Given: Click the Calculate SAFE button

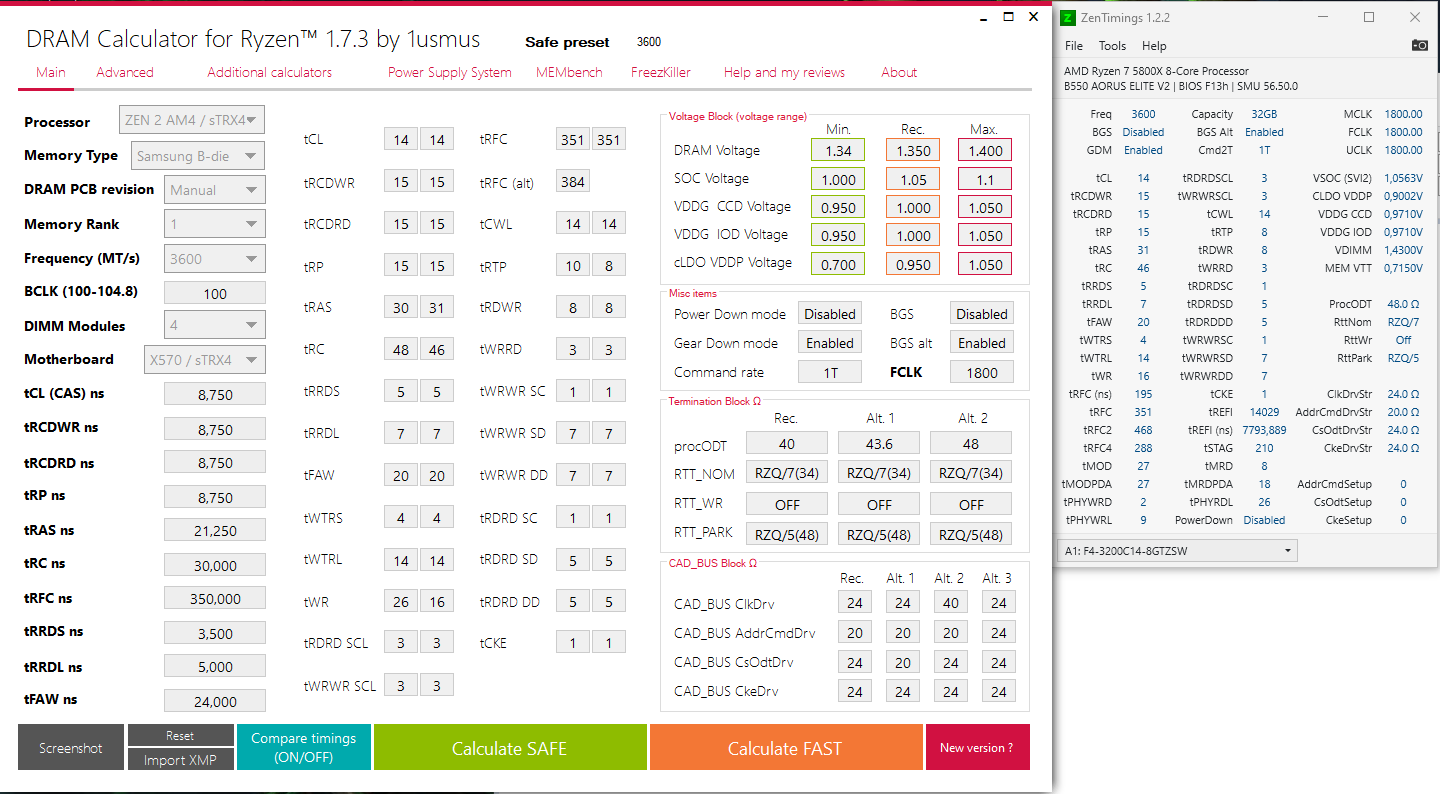Looking at the screenshot, I should (510, 748).
